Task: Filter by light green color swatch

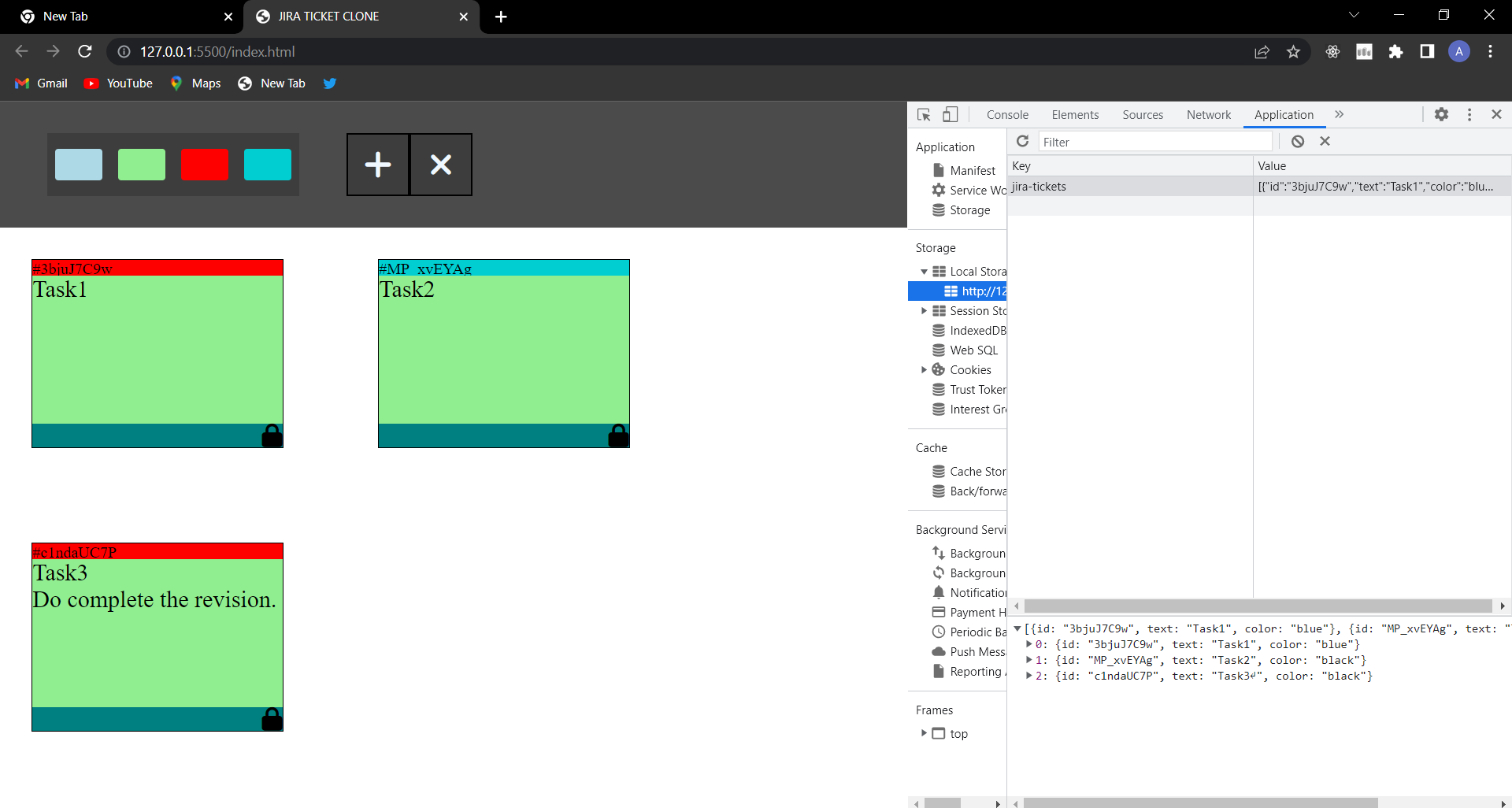Action: 142,165
